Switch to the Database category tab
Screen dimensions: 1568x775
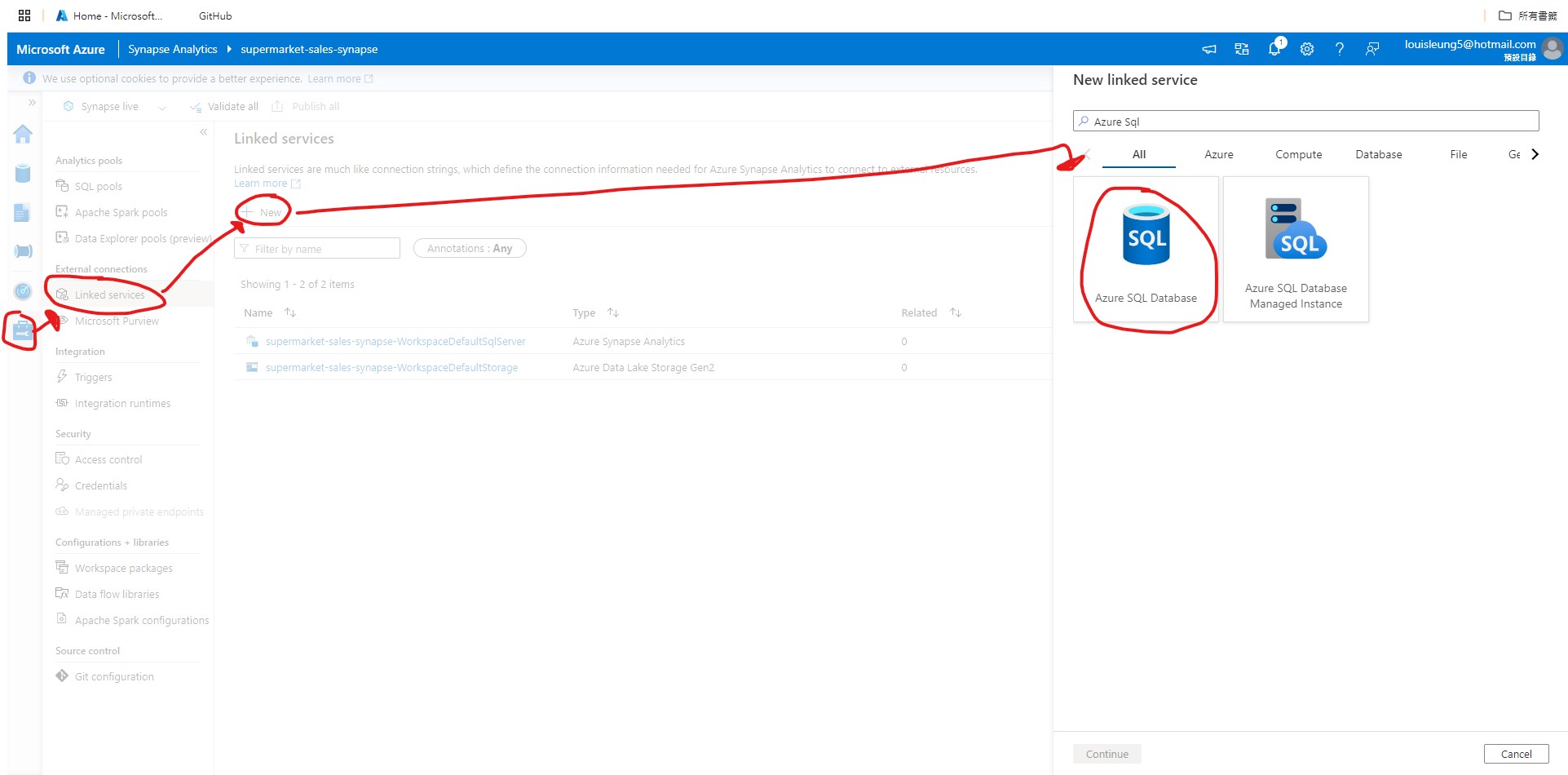coord(1378,154)
